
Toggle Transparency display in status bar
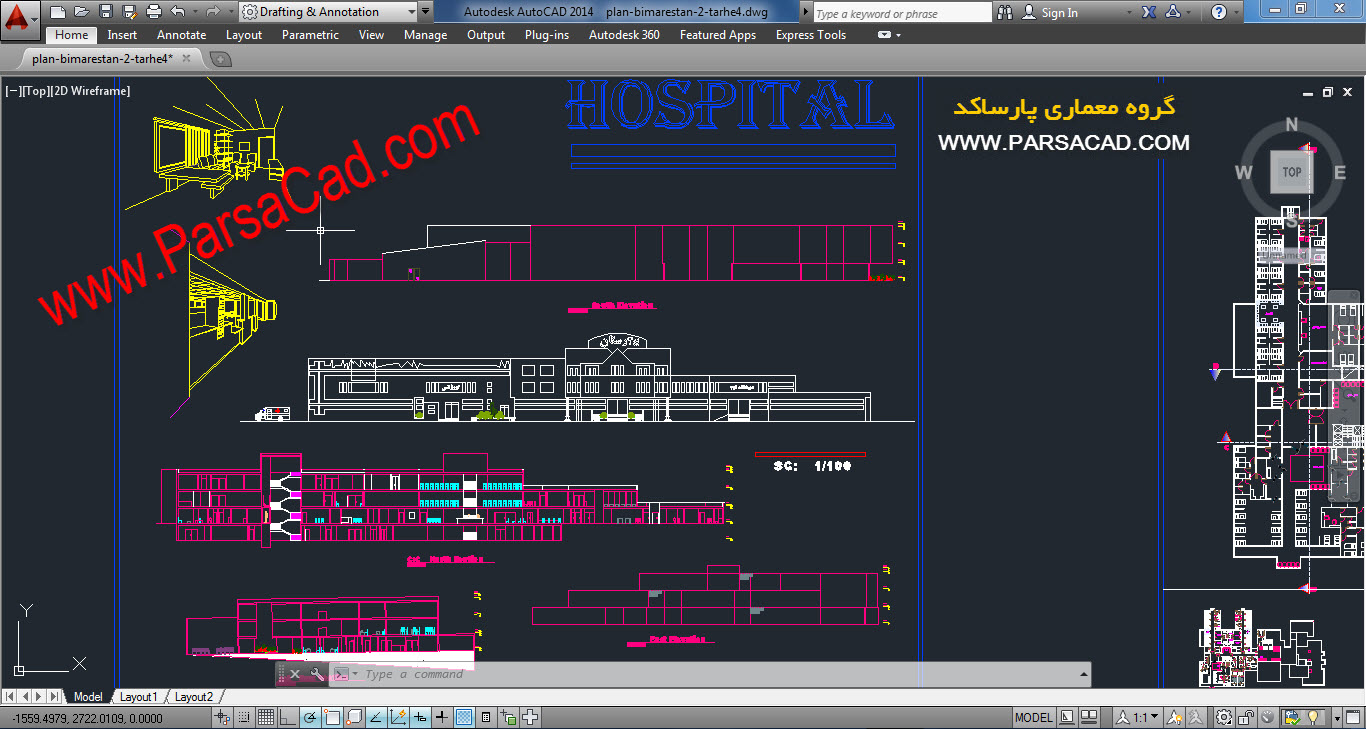464,717
